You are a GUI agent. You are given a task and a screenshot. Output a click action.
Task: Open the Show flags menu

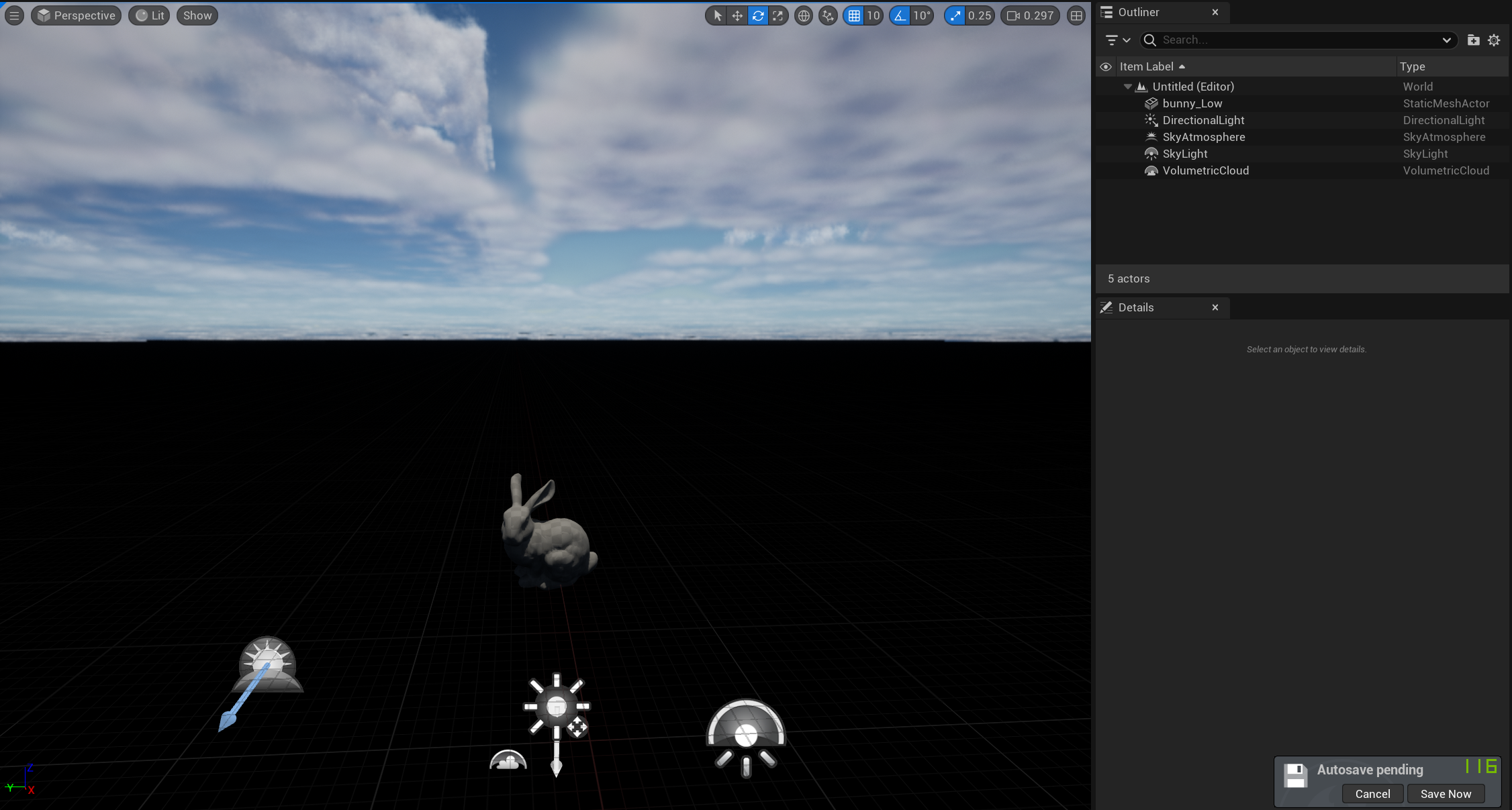[197, 15]
